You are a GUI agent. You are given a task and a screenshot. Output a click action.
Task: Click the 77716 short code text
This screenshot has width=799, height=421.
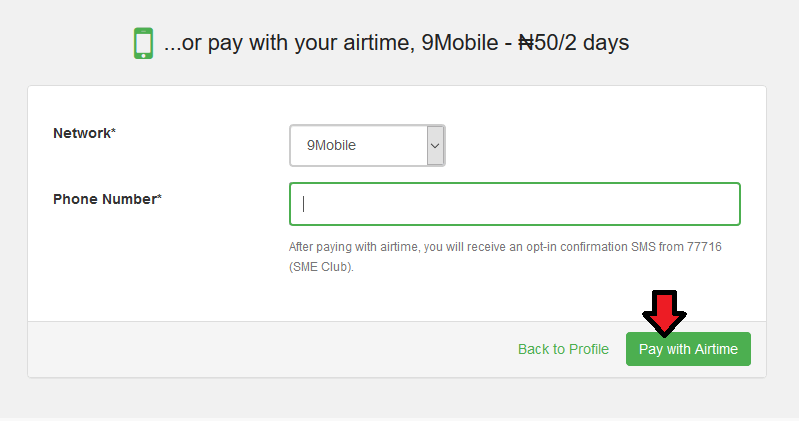pos(704,247)
